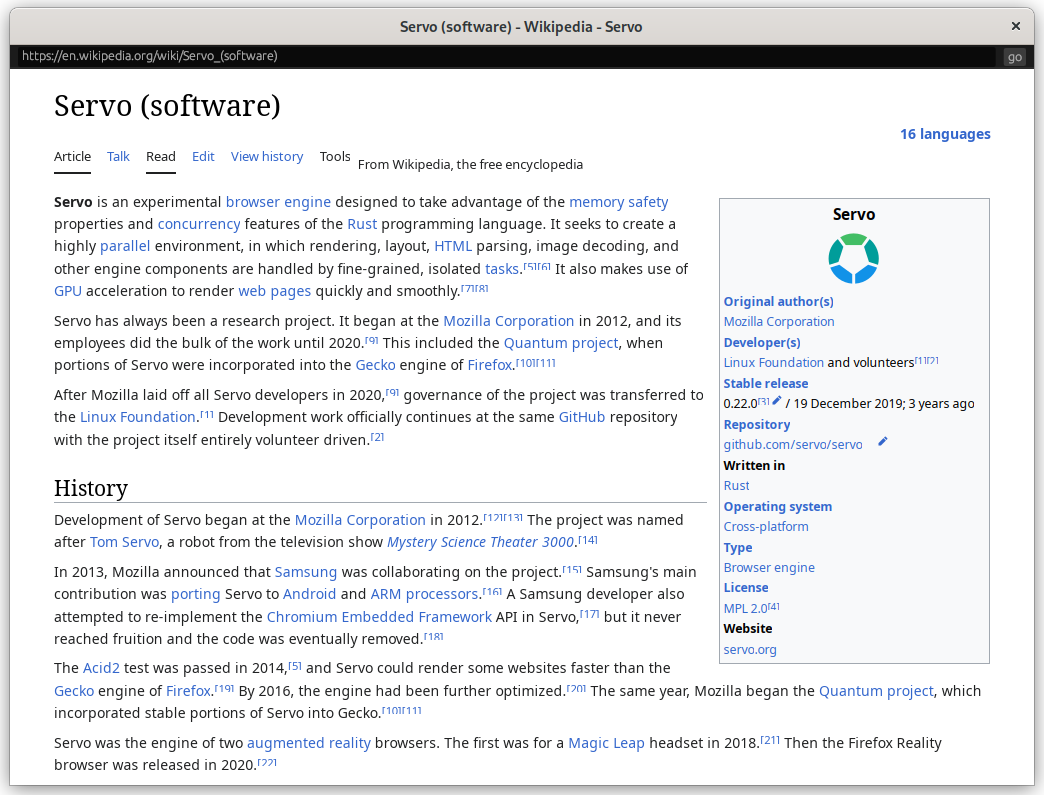The height and width of the screenshot is (795, 1044).
Task: Close the Servo browser window
Action: coord(1016,27)
